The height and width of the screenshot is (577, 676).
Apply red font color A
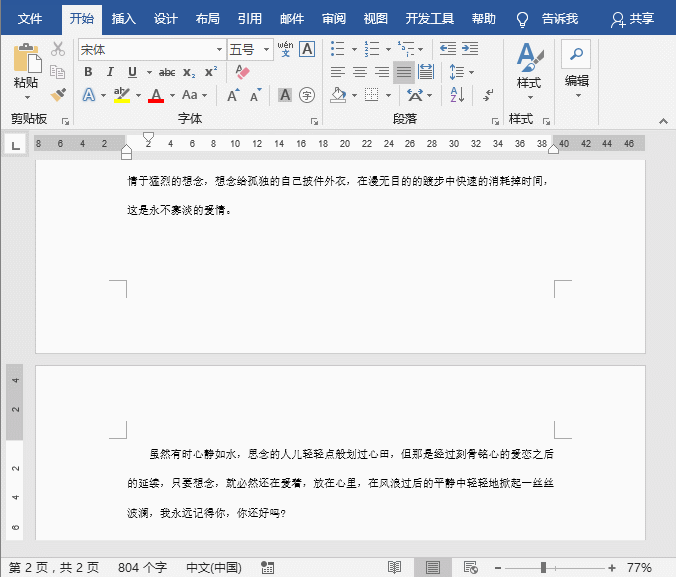156,94
